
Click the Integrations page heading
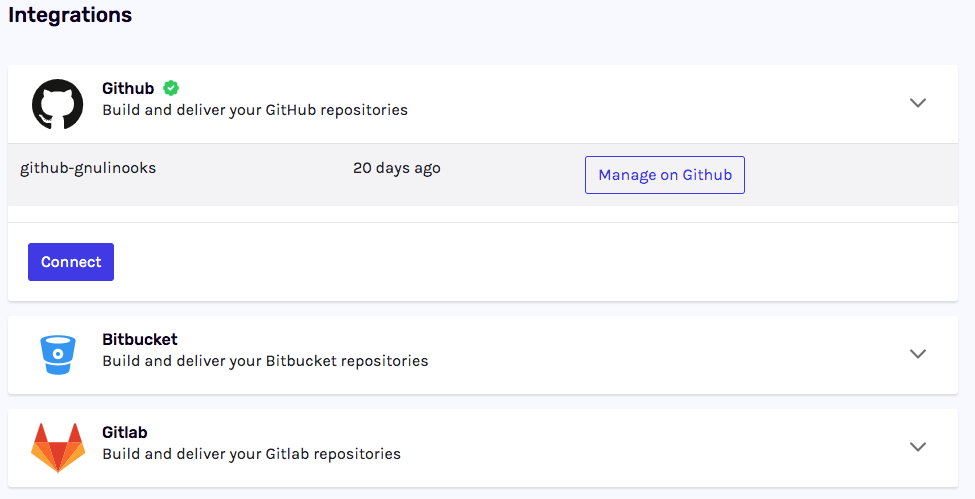70,14
